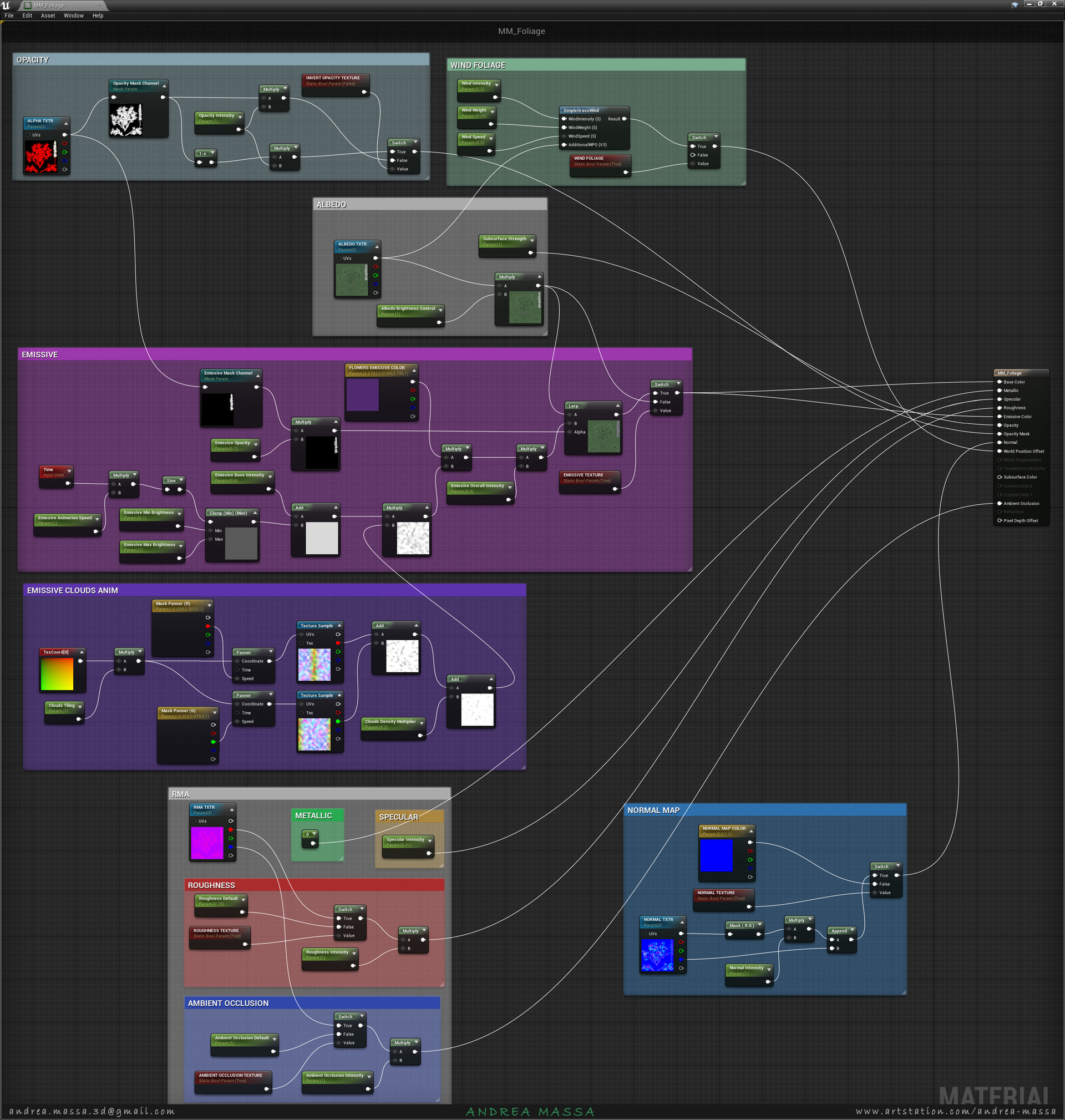
Task: Click the blue NORMAL MAP COLOR swatch
Action: (x=716, y=855)
